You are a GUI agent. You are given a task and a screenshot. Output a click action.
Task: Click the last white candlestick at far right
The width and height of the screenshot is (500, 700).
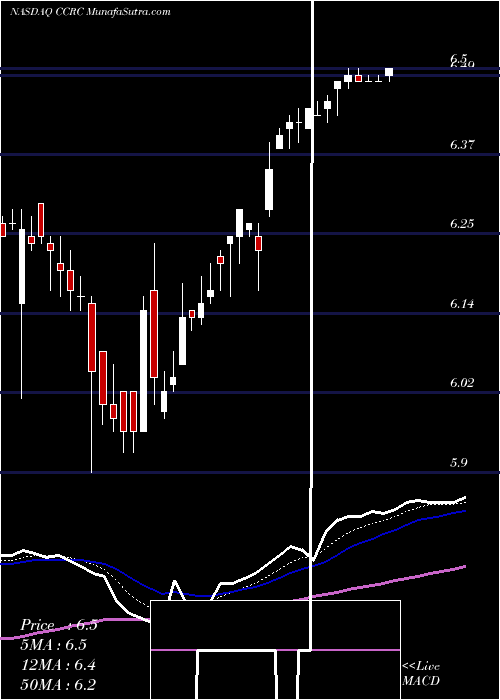[389, 73]
